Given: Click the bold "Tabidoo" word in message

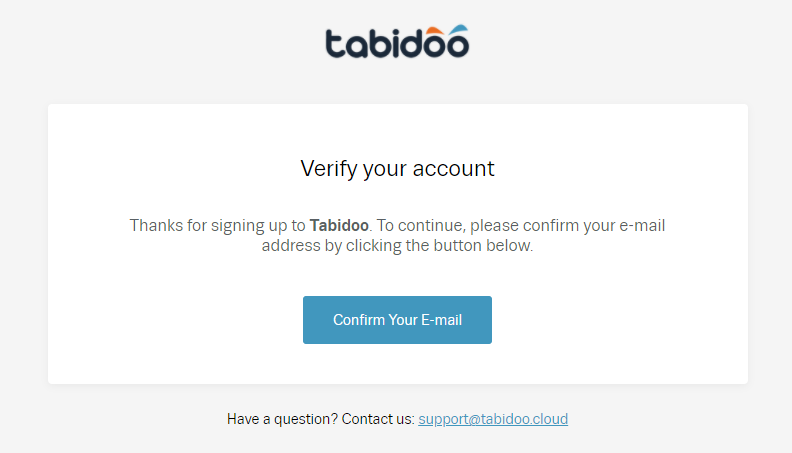Looking at the screenshot, I should (339, 225).
